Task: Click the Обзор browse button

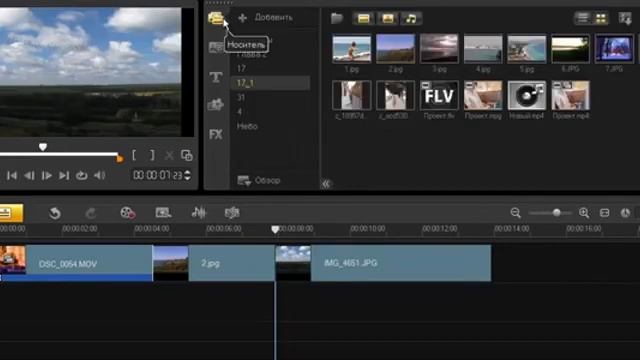Action: point(259,180)
